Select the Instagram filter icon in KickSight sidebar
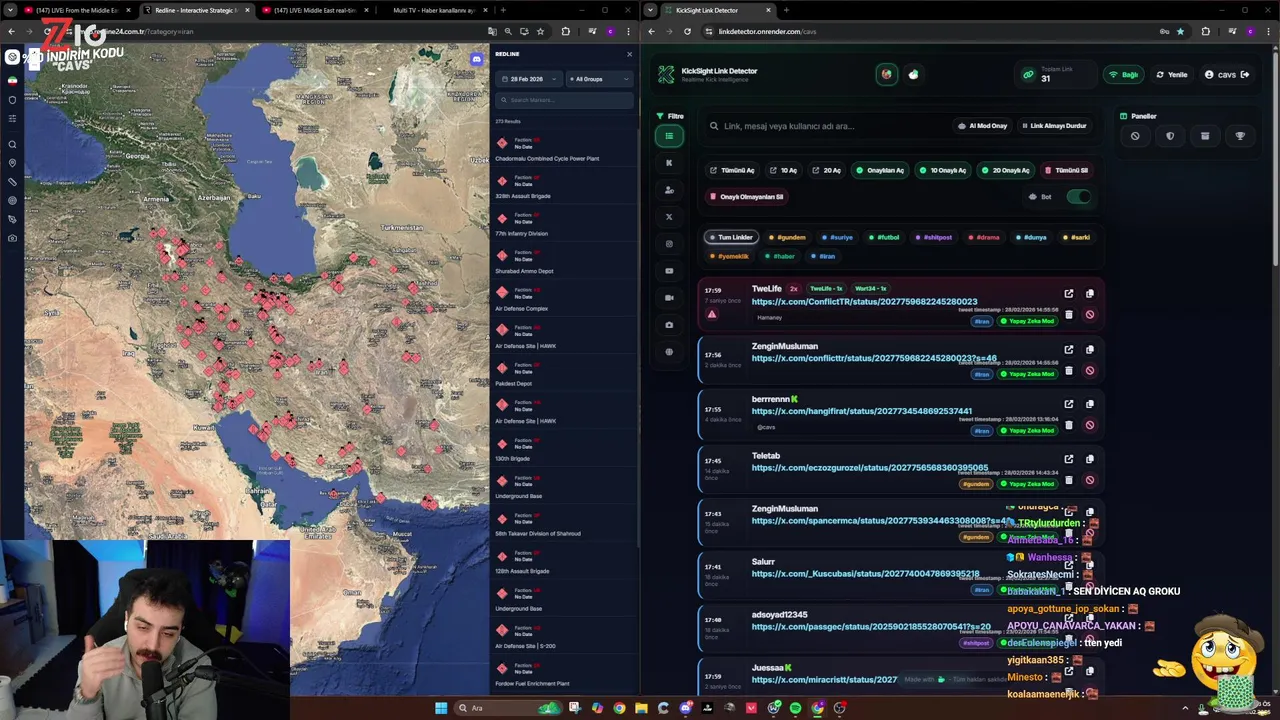 [x=669, y=244]
